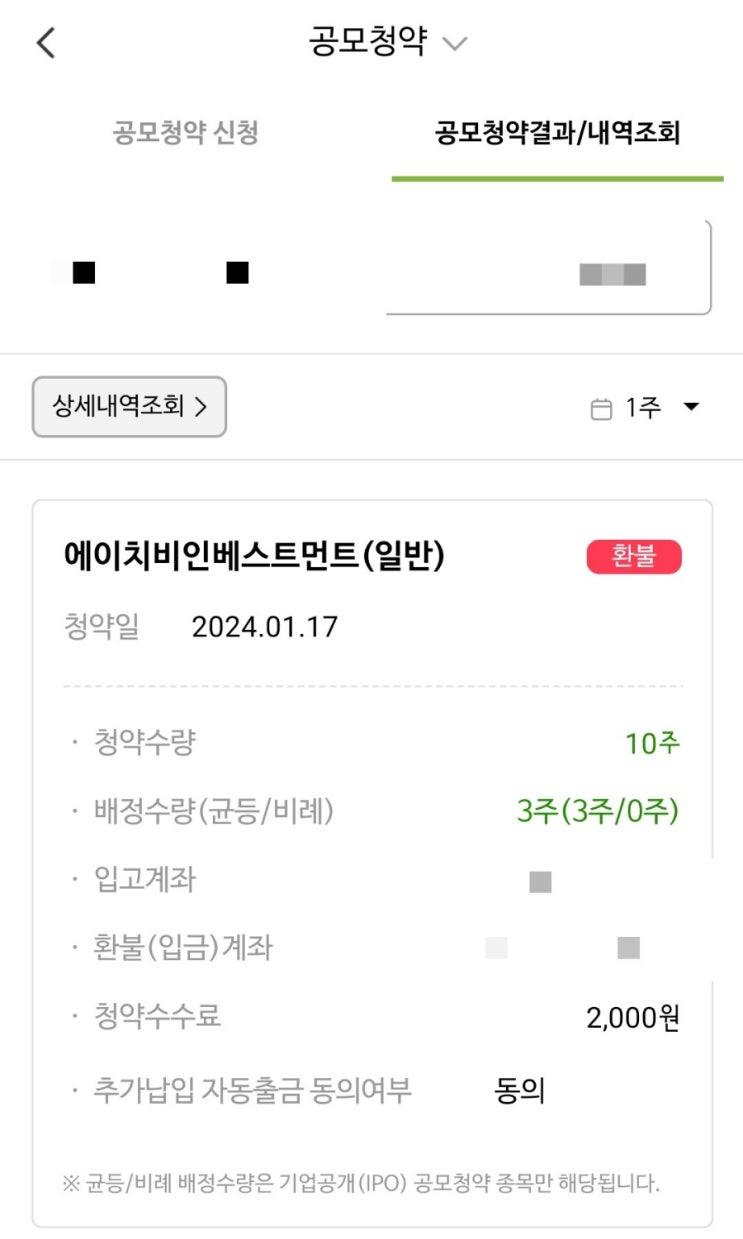The height and width of the screenshot is (1239, 743).
Task: Tap the 청약일 2024.01.17 date
Action: coord(265,627)
